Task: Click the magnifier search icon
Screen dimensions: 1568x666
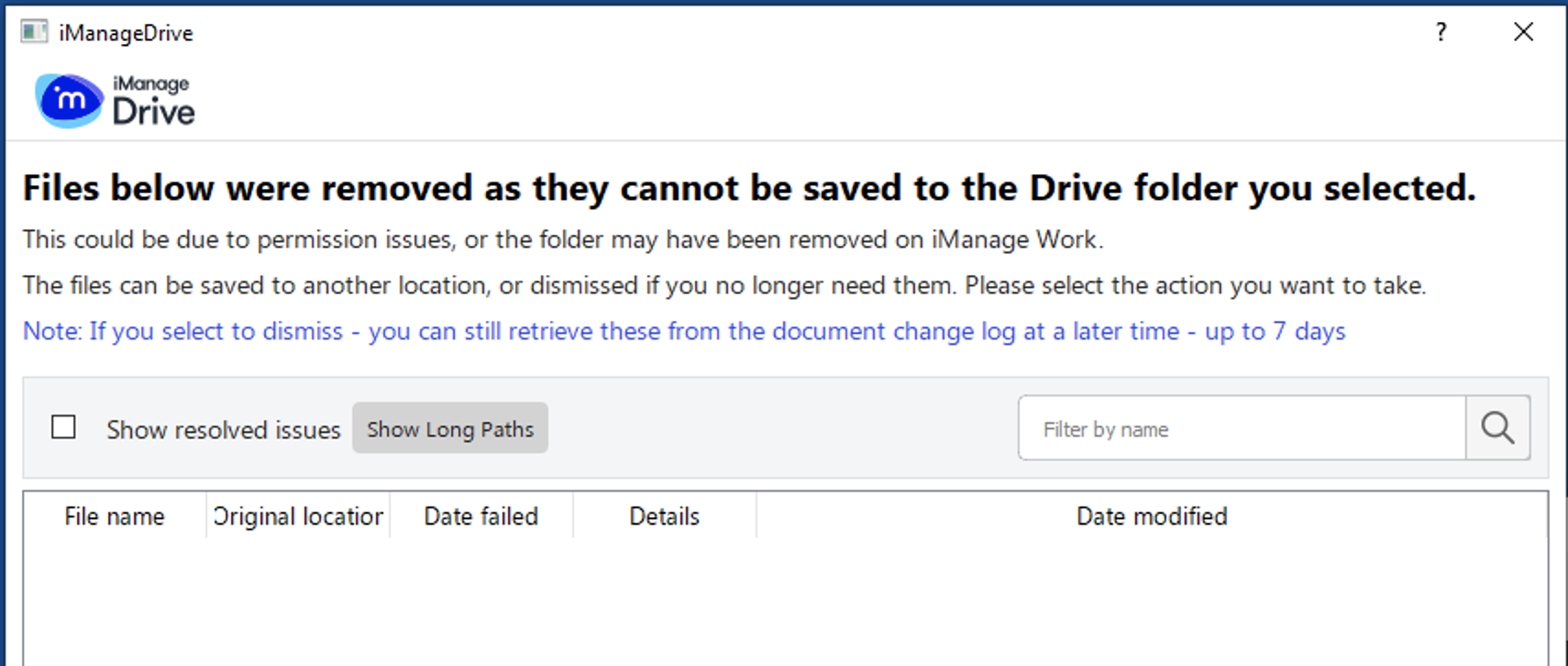Action: (x=1497, y=427)
